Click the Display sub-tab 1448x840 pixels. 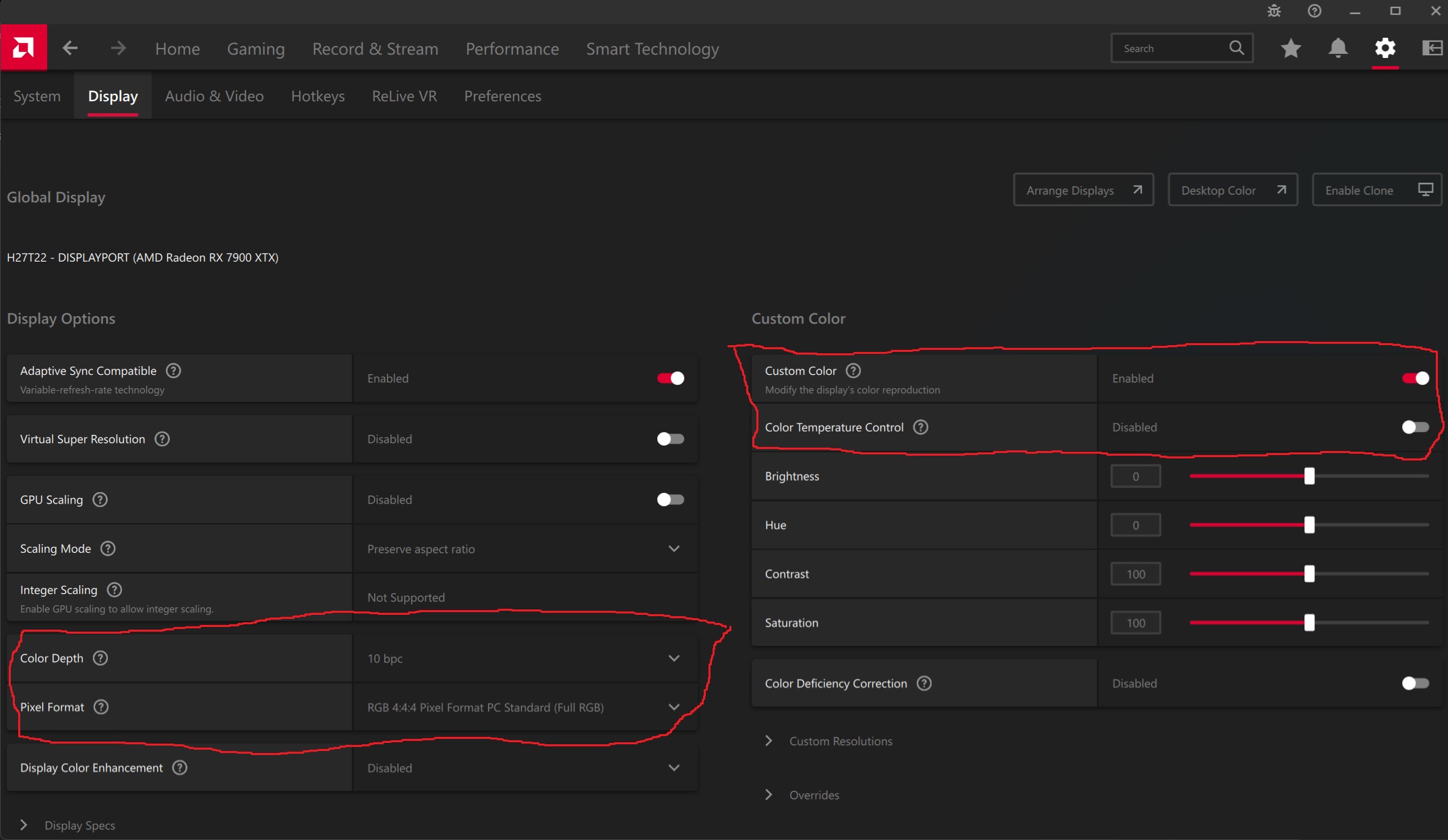[113, 96]
